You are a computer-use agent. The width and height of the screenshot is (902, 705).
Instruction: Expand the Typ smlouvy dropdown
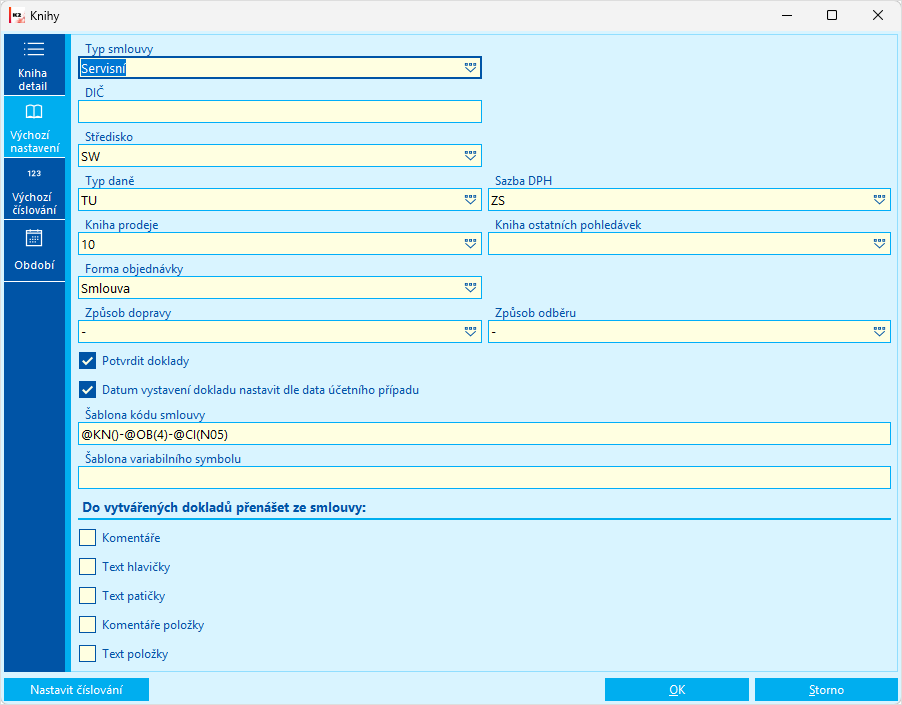tap(471, 68)
